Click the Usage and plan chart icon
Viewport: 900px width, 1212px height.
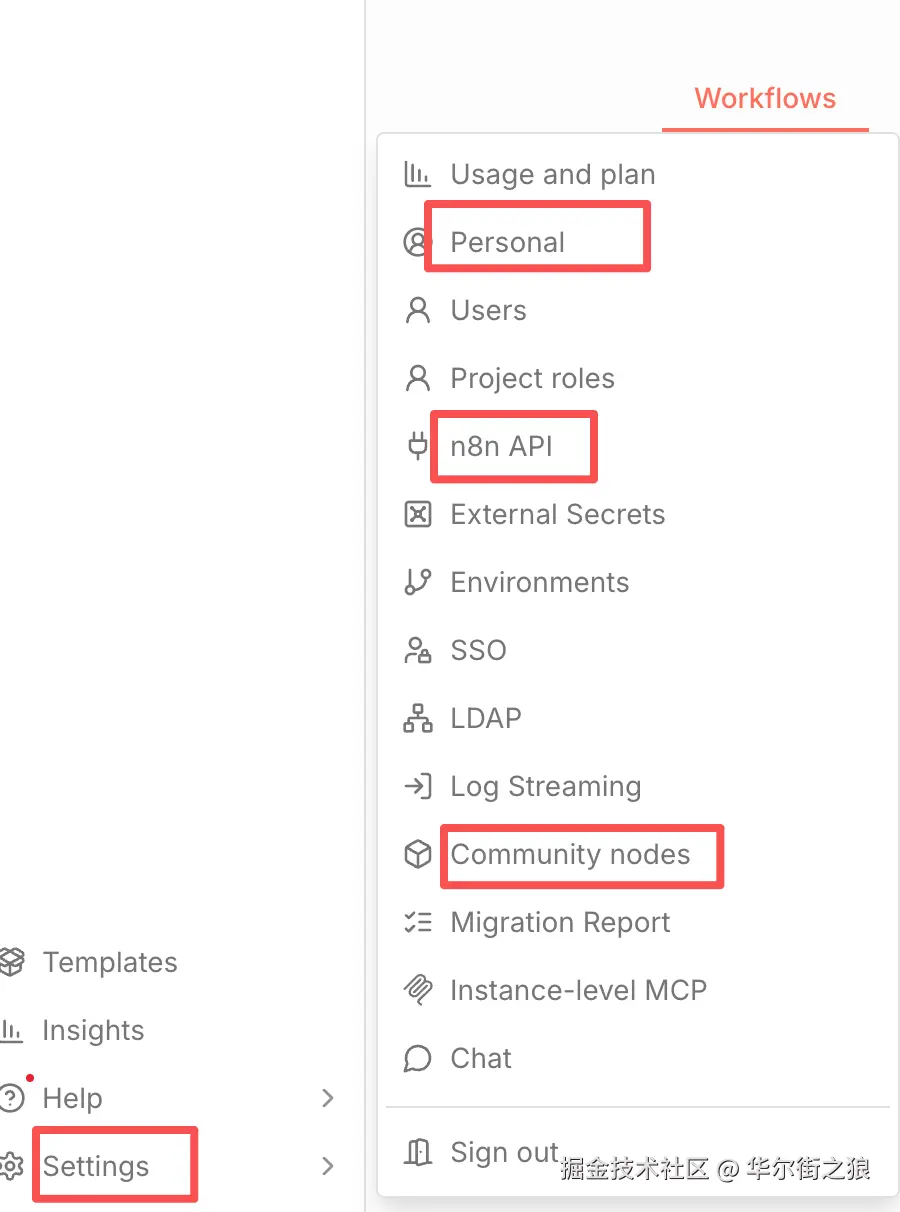(x=417, y=175)
